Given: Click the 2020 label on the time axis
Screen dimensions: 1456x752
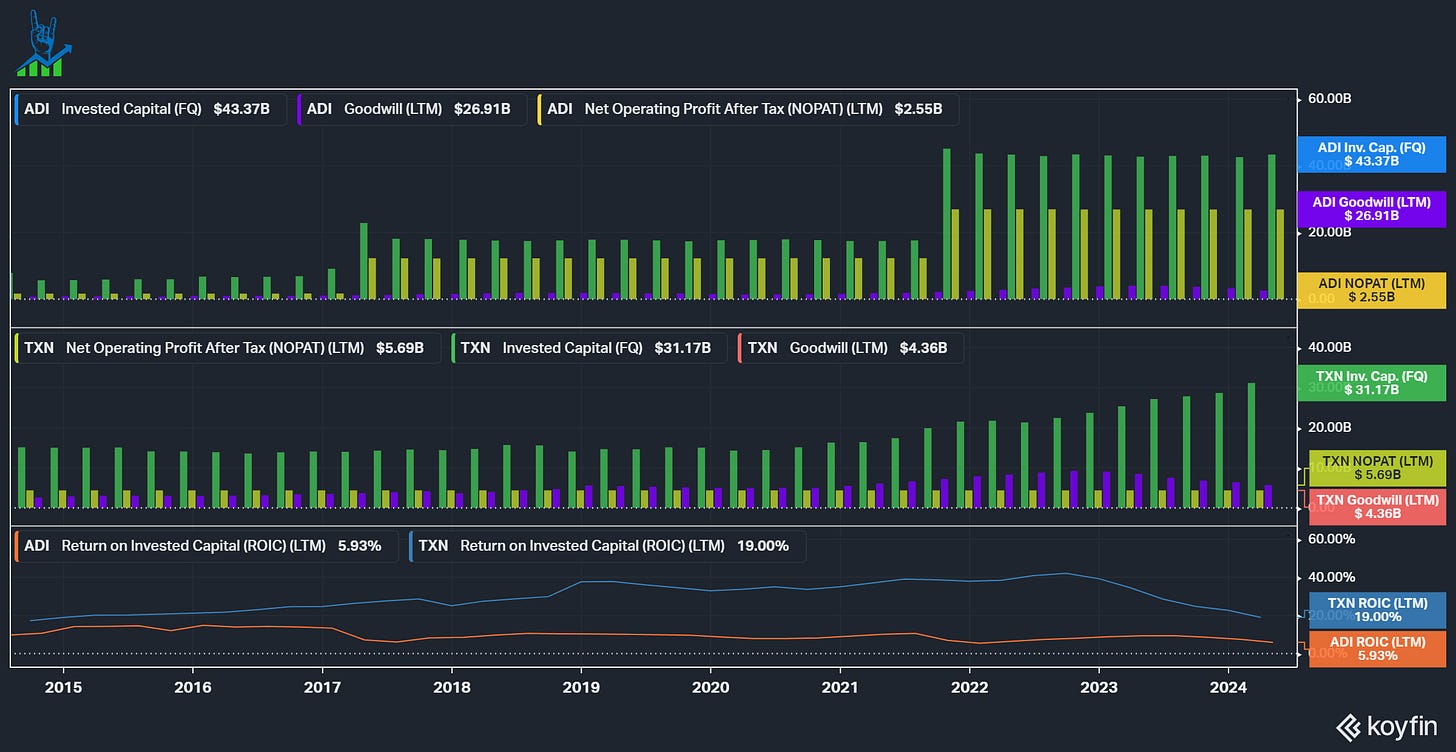Looking at the screenshot, I should click(x=710, y=687).
